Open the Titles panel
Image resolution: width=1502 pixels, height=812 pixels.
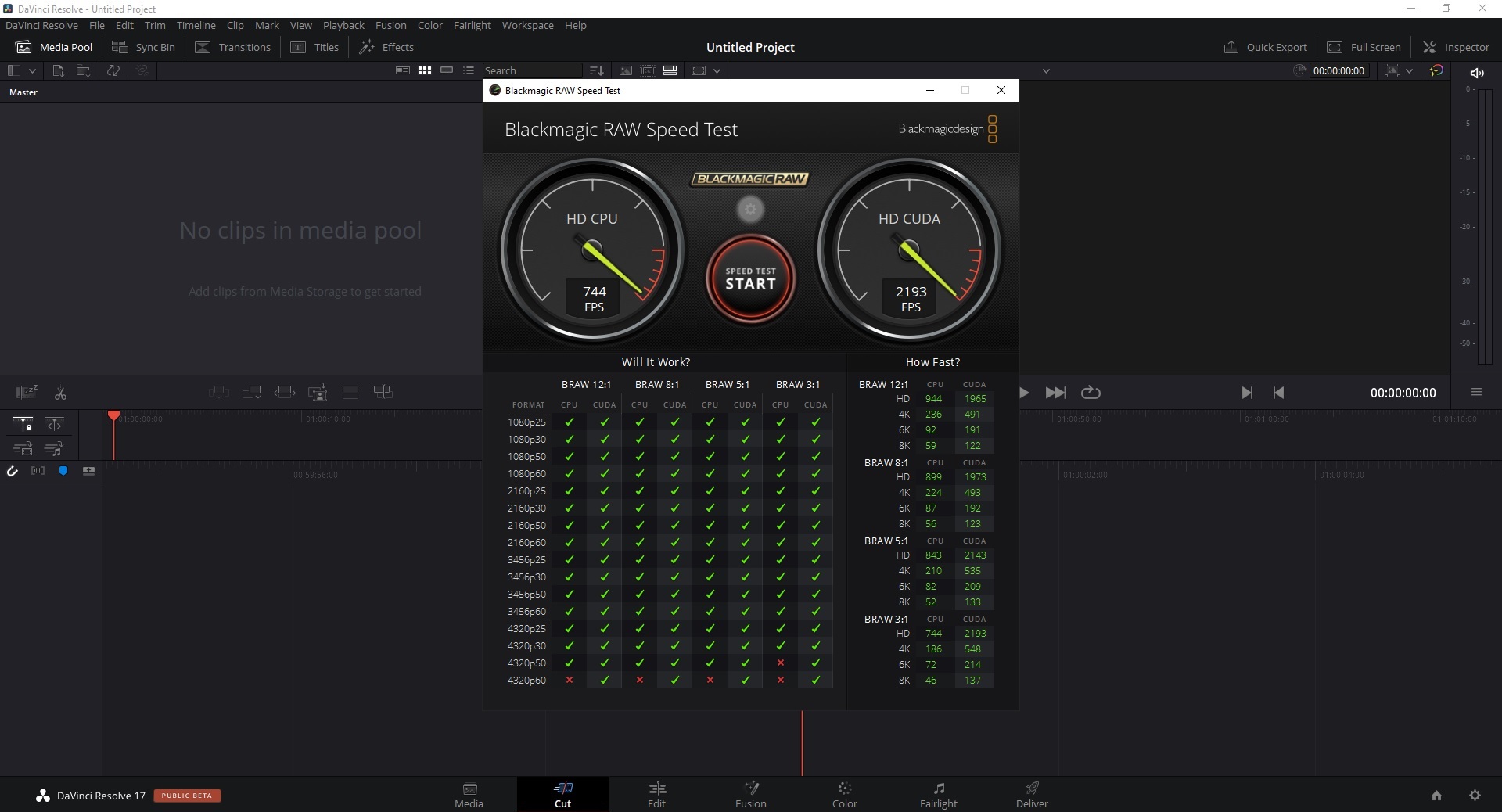(x=315, y=47)
